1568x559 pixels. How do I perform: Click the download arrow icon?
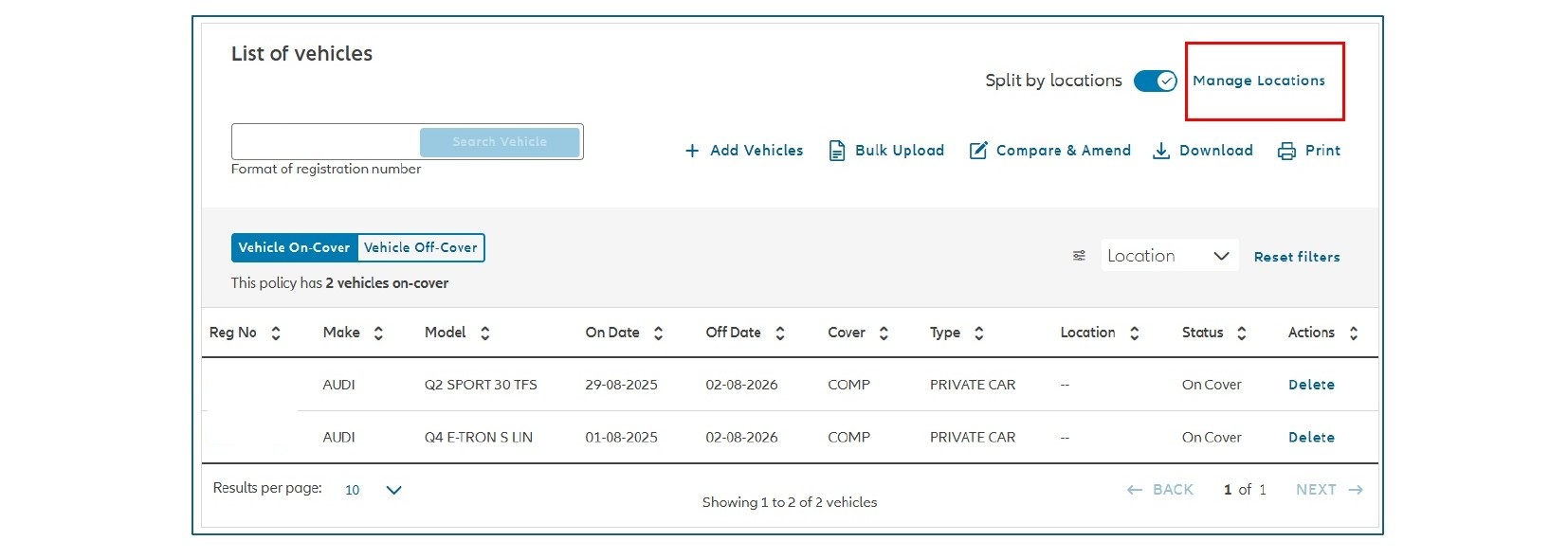coord(1161,151)
